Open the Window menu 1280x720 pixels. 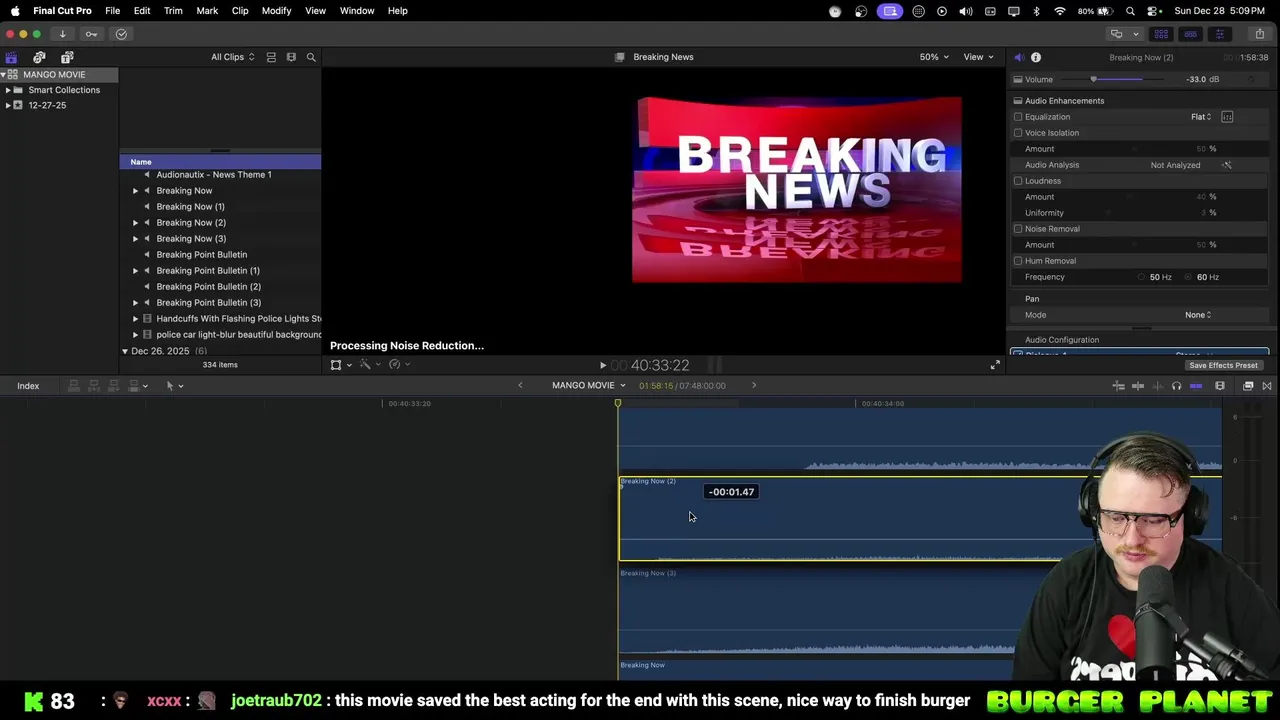tap(357, 11)
